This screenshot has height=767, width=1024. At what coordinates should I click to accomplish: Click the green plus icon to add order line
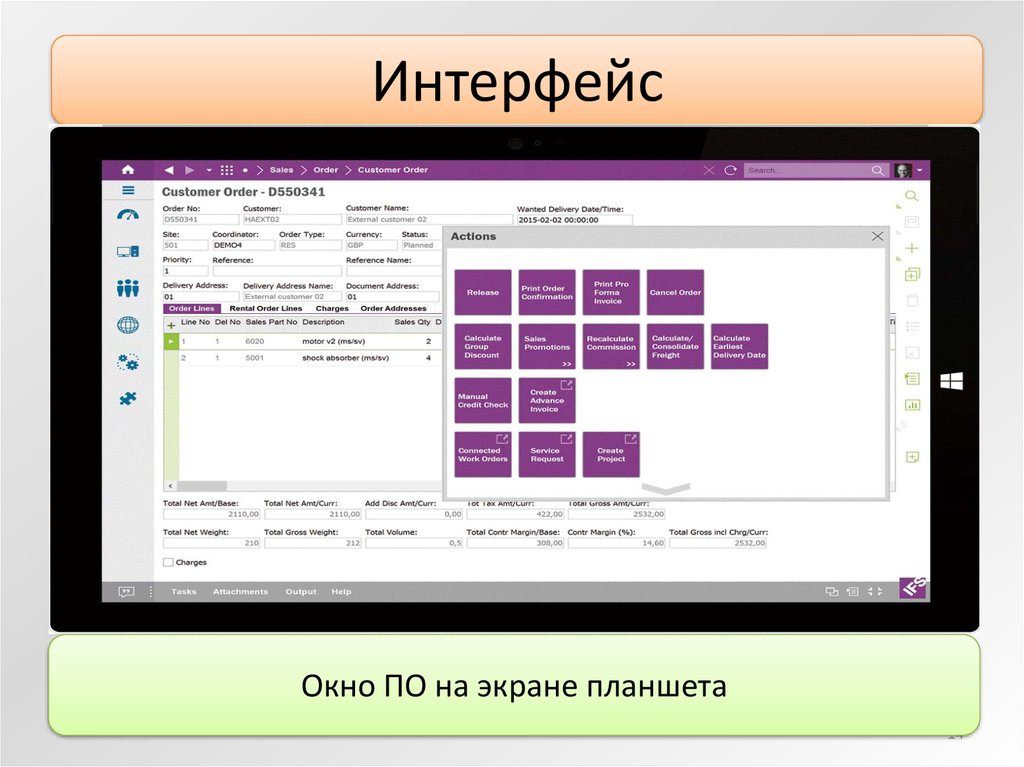(171, 324)
